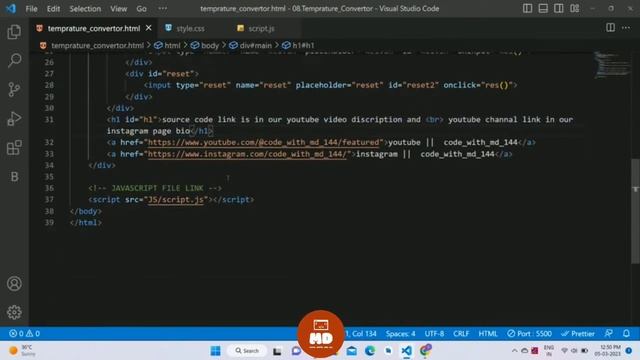The width and height of the screenshot is (640, 360).
Task: Open the Windows Start button
Action: click(216, 351)
